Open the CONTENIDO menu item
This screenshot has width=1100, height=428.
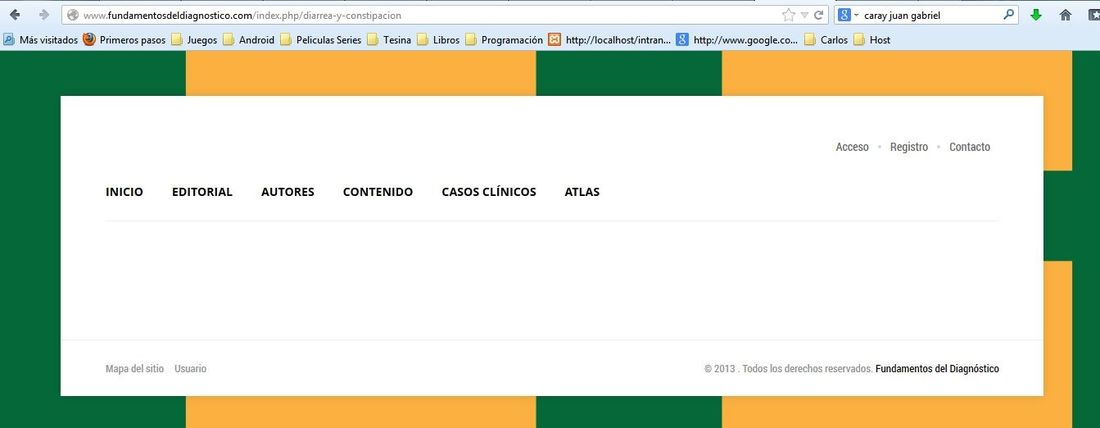pos(378,192)
